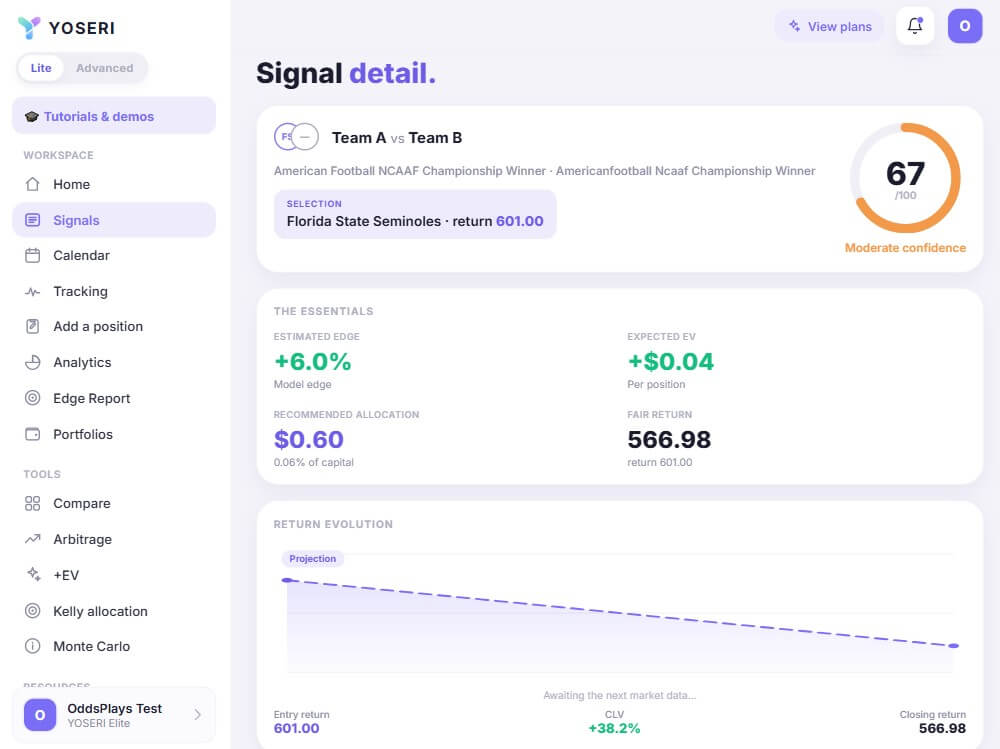Click the Tracking pulse icon

pyautogui.click(x=33, y=292)
